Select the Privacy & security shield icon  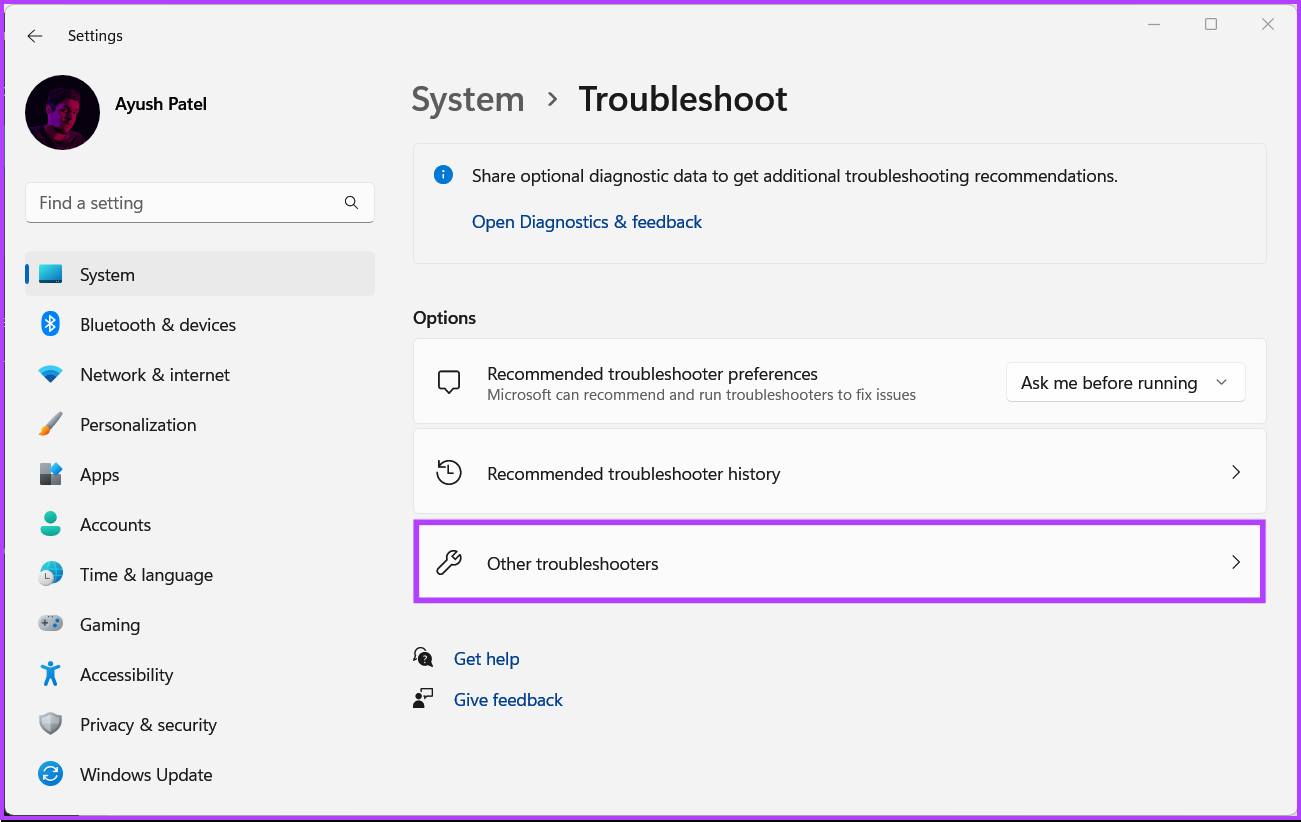click(x=50, y=724)
